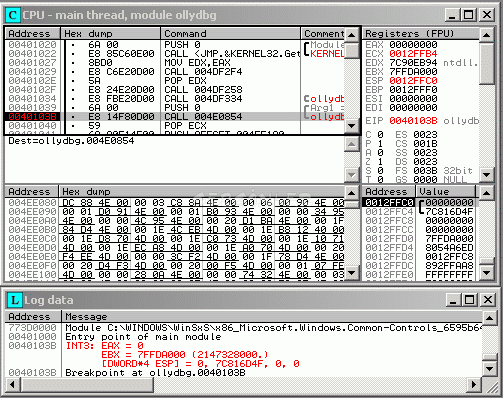Click the Address column header in disassembly pane
The width and height of the screenshot is (503, 398).
[33, 34]
